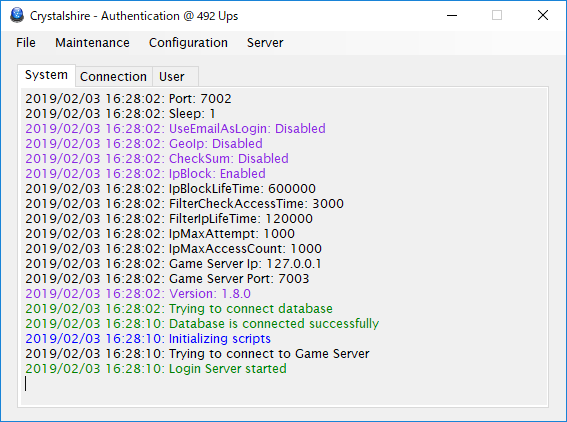Click the 'Port: 7002' log line

coord(128,99)
